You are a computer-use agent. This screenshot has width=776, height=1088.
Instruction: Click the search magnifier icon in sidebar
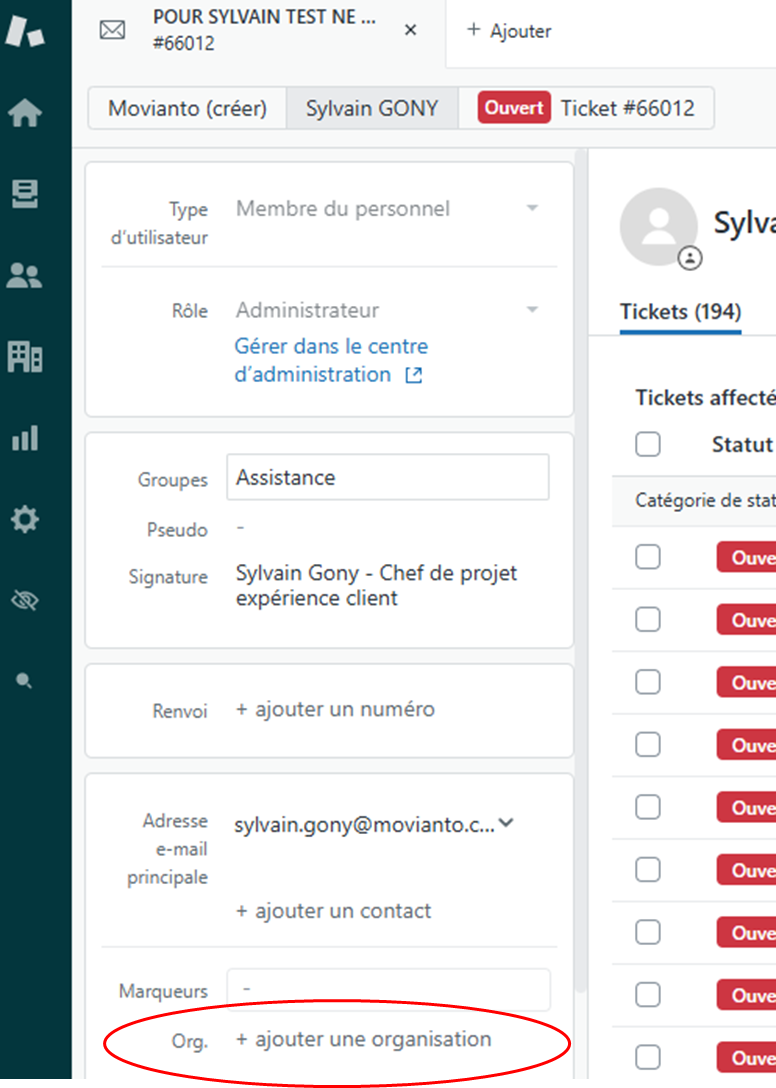[24, 681]
